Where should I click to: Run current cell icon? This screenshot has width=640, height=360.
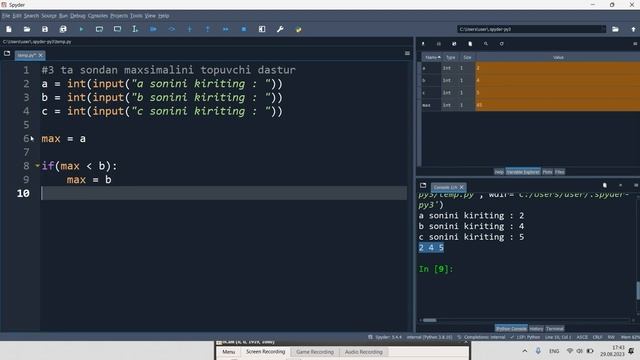(x=99, y=29)
